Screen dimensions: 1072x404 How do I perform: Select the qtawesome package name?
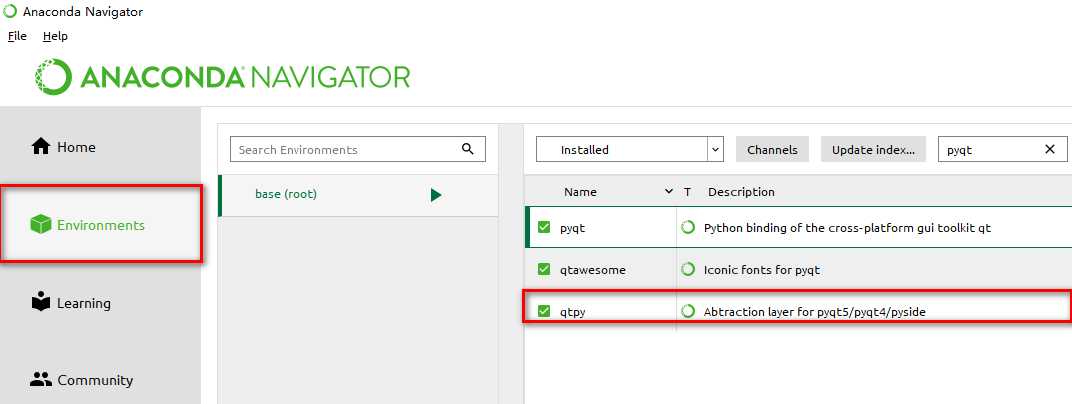click(x=592, y=270)
